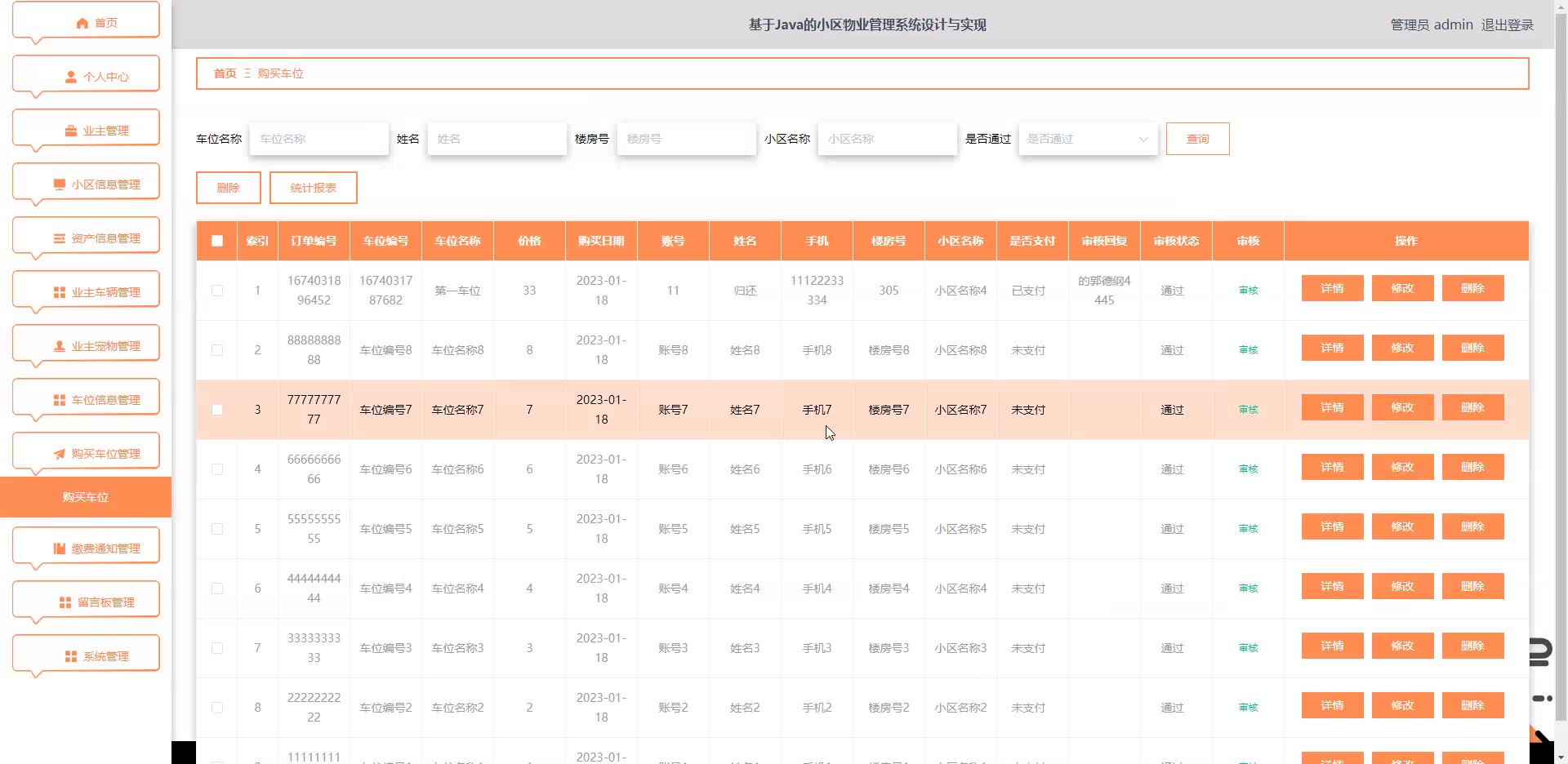
Task: Toggle the select-all checkbox in table header
Action: [x=217, y=241]
